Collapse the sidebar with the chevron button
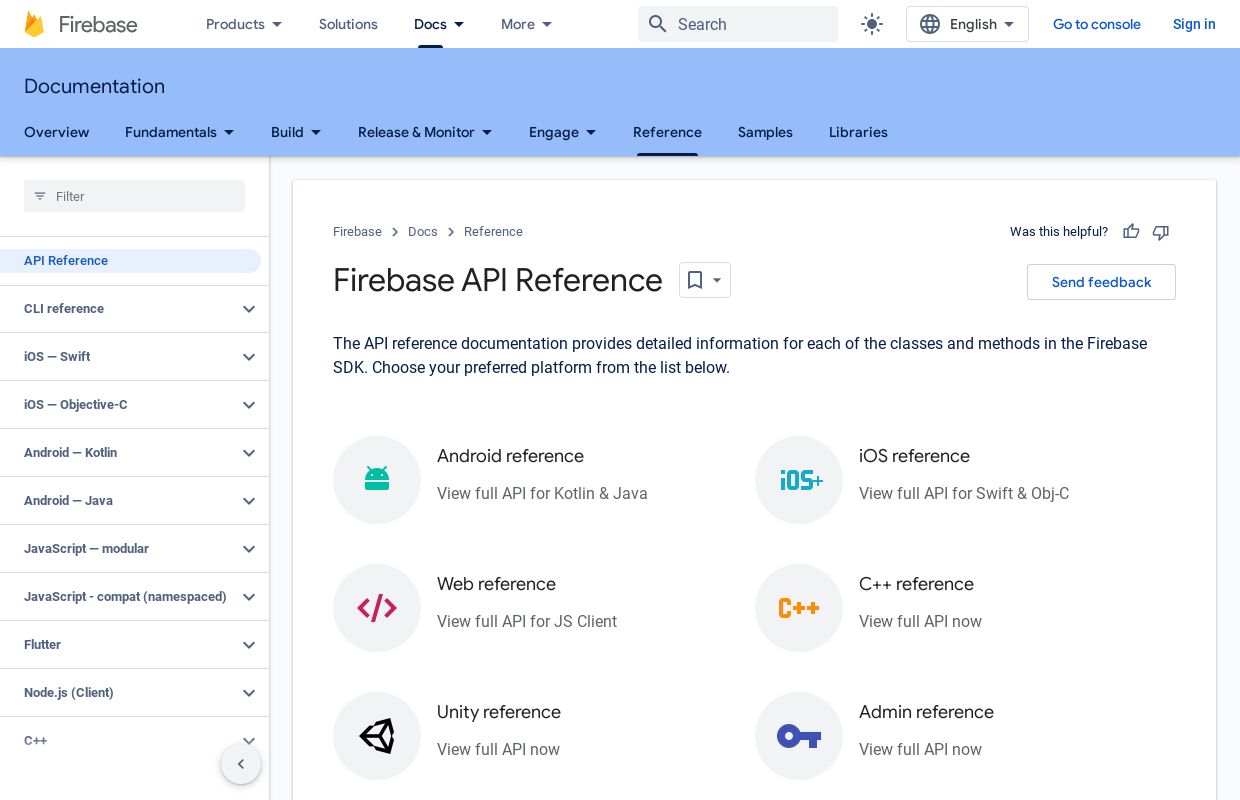The width and height of the screenshot is (1240, 800). pos(241,764)
